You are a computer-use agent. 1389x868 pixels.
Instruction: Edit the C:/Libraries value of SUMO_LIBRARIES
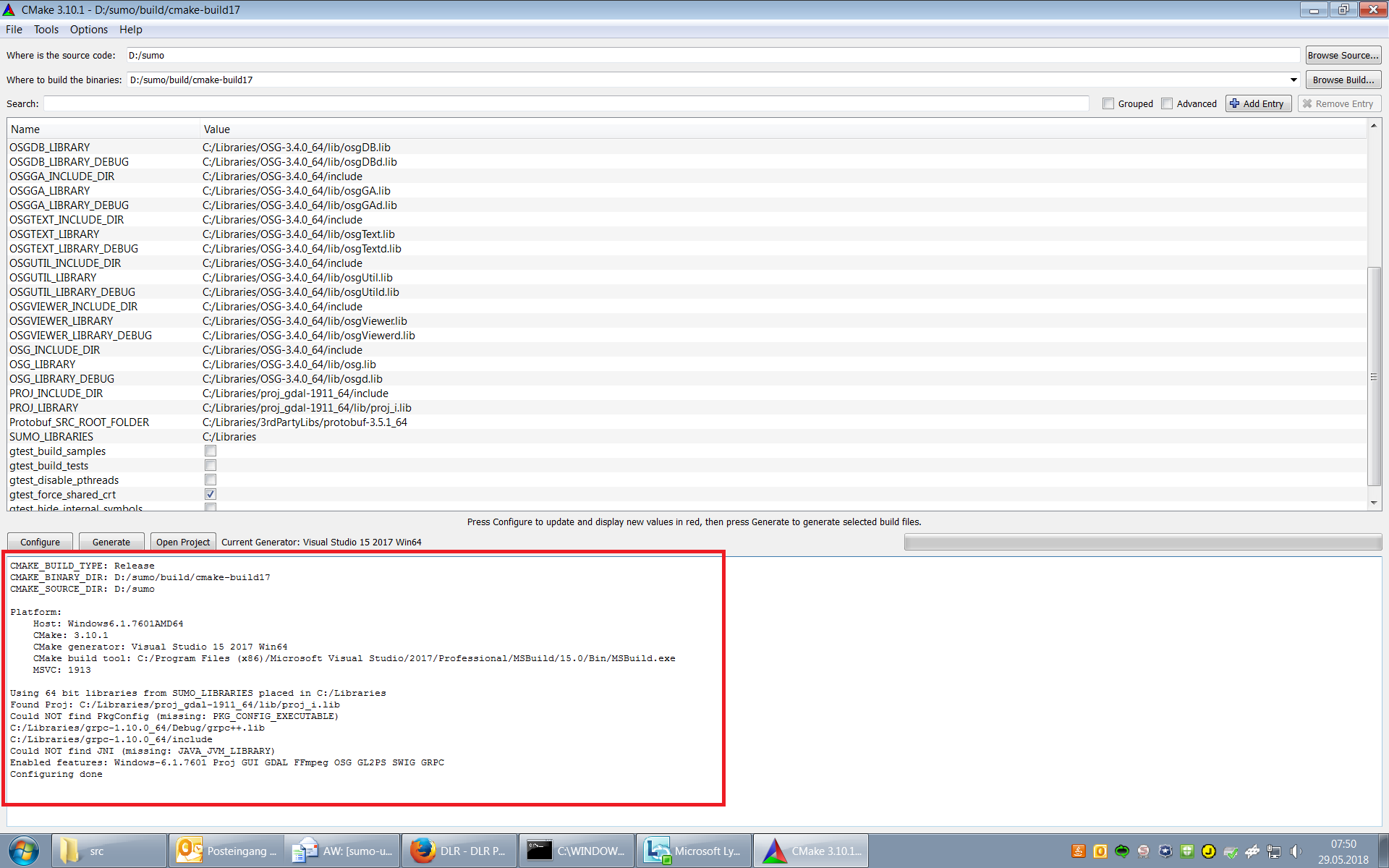tap(229, 437)
